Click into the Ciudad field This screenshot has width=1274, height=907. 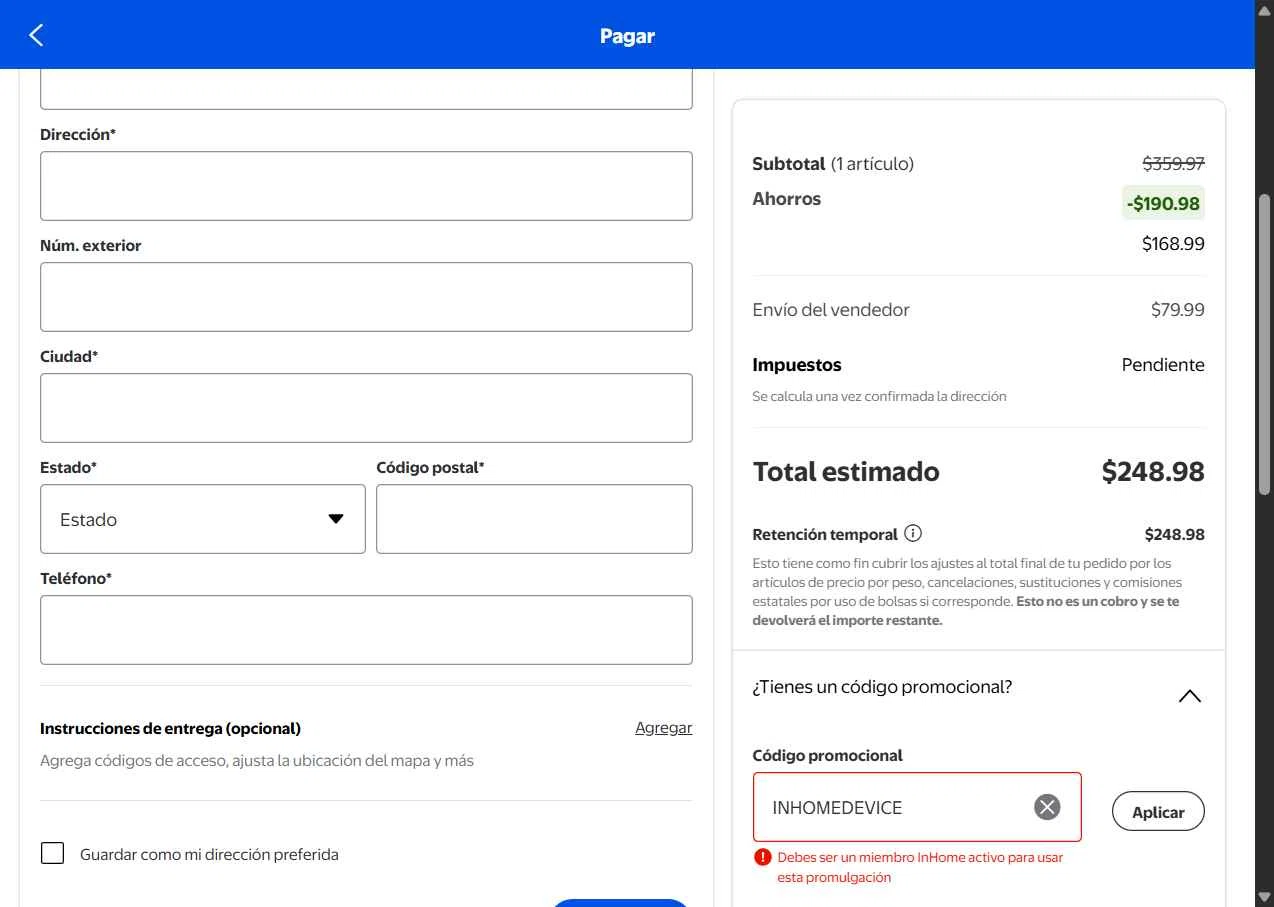[x=366, y=408]
